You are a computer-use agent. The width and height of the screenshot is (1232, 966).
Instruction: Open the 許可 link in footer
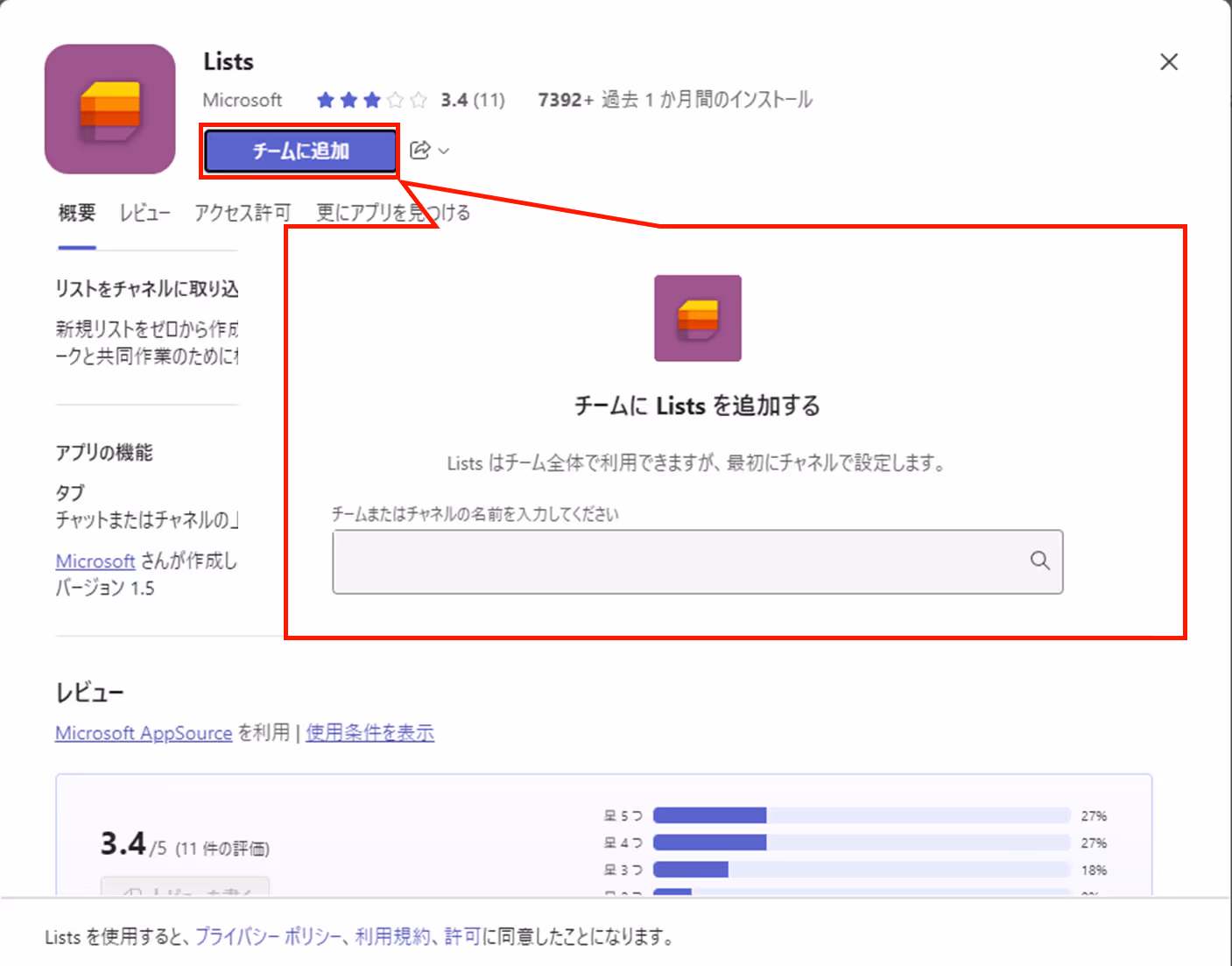(x=463, y=936)
